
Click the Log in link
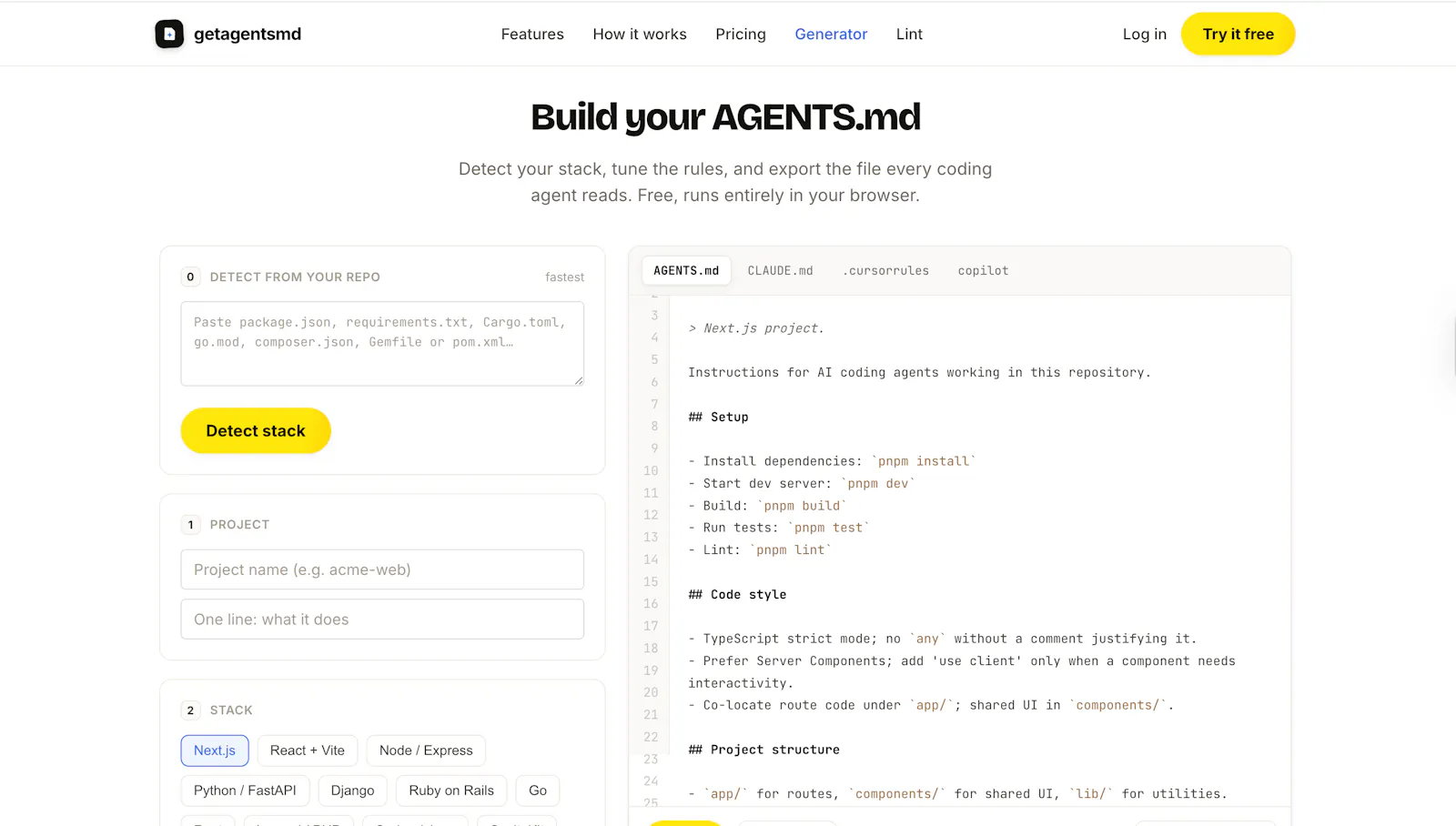1144,34
